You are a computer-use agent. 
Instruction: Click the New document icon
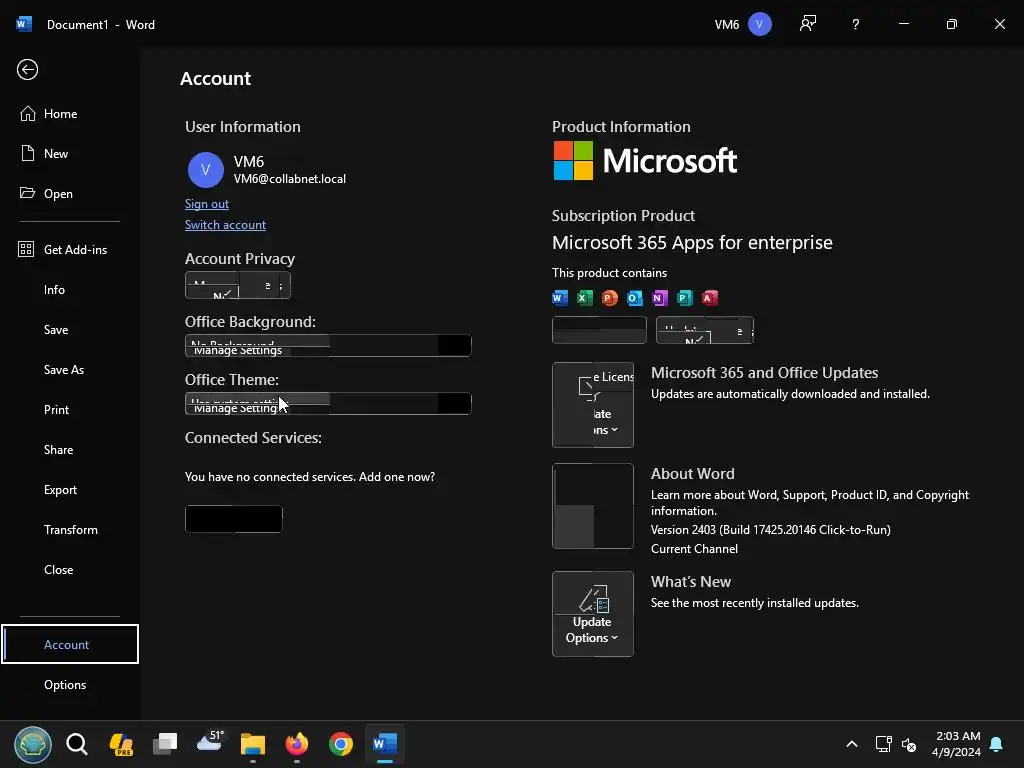tap(27, 153)
